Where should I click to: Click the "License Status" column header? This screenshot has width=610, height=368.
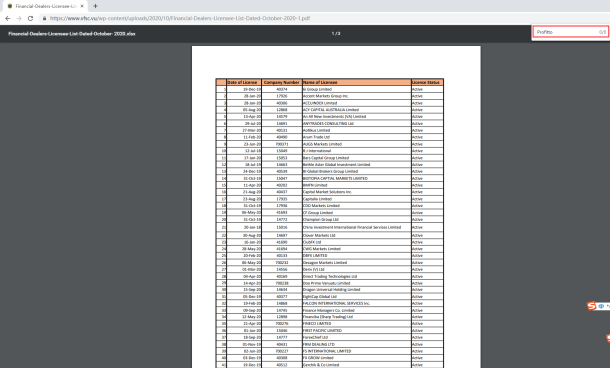pos(427,82)
